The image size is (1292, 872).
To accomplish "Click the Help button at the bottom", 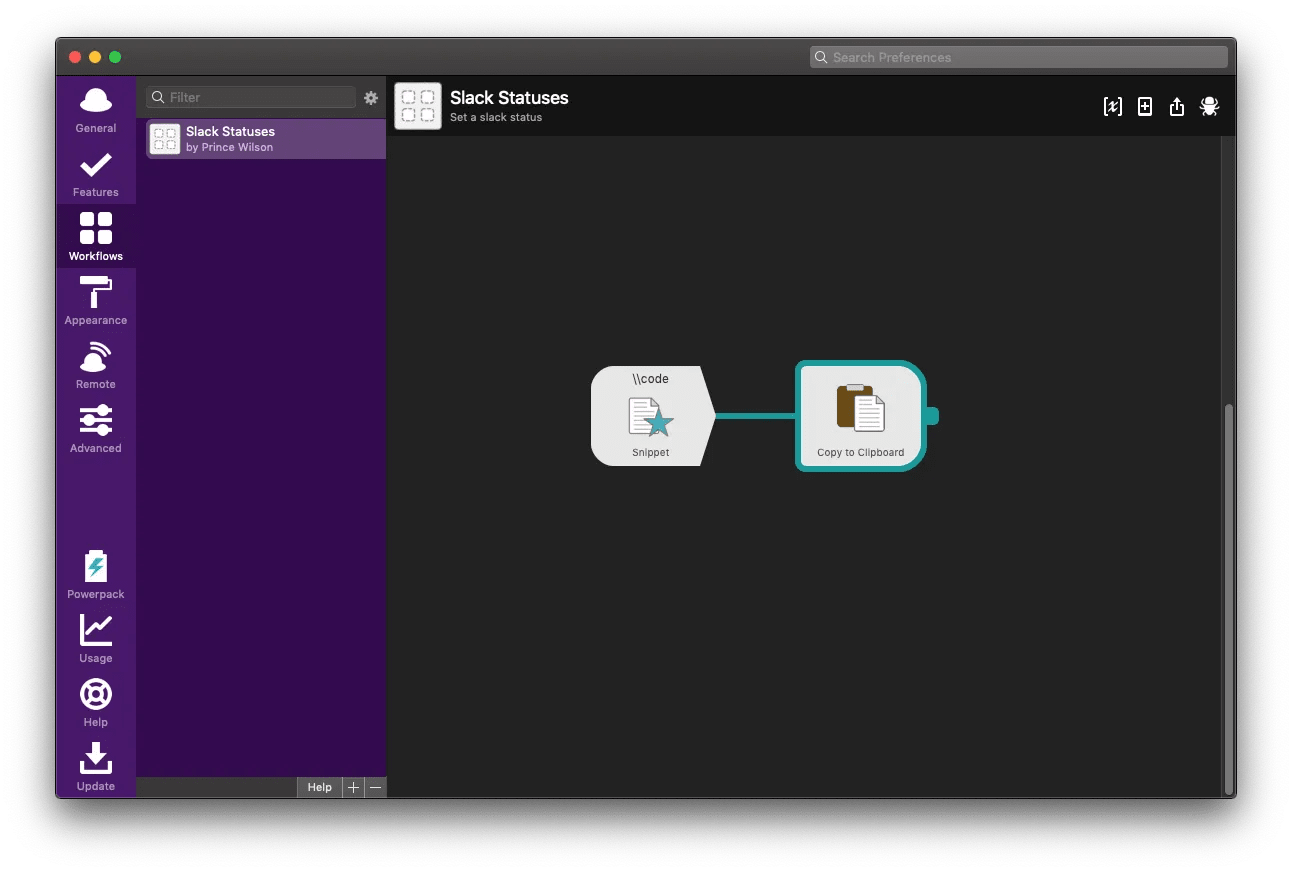I will click(x=319, y=787).
